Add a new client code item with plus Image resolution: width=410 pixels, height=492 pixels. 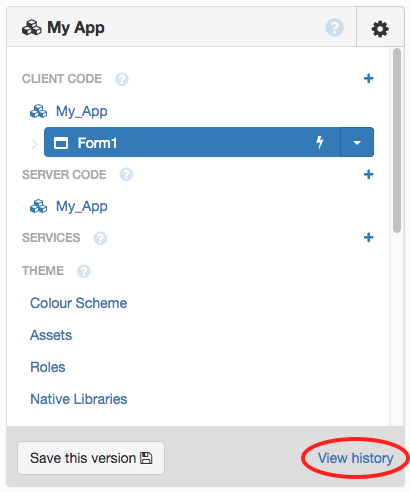tap(368, 79)
